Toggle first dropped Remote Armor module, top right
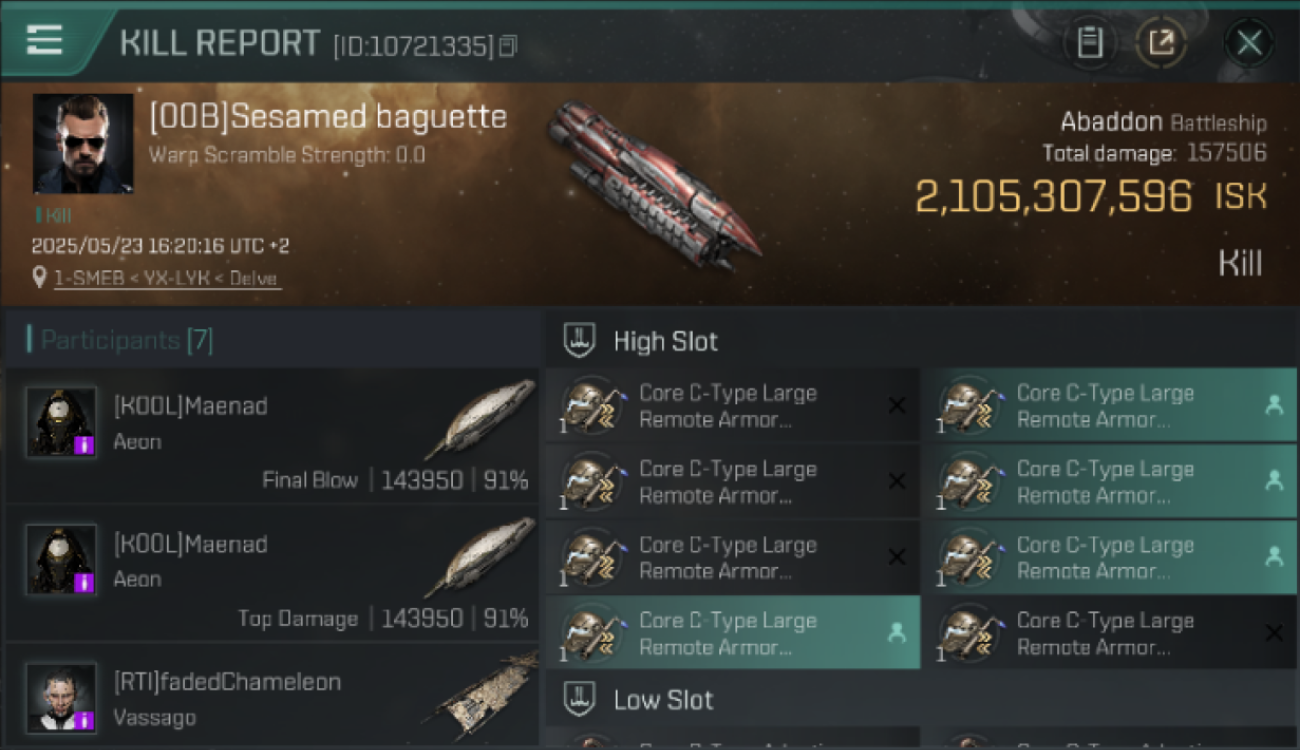Viewport: 1300px width, 750px height. pyautogui.click(x=1109, y=406)
